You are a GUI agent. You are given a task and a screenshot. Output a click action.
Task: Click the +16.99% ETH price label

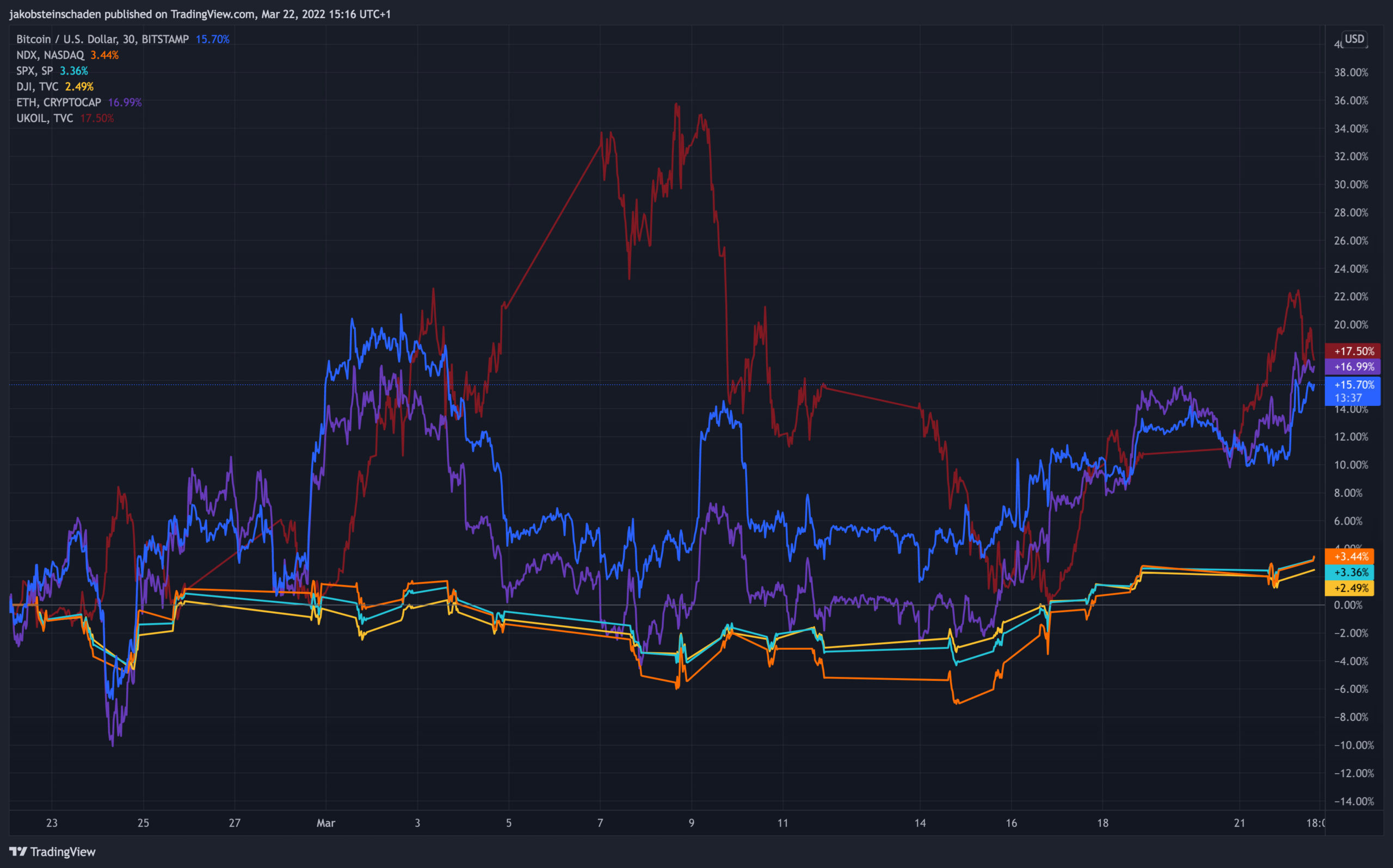pyautogui.click(x=1352, y=366)
